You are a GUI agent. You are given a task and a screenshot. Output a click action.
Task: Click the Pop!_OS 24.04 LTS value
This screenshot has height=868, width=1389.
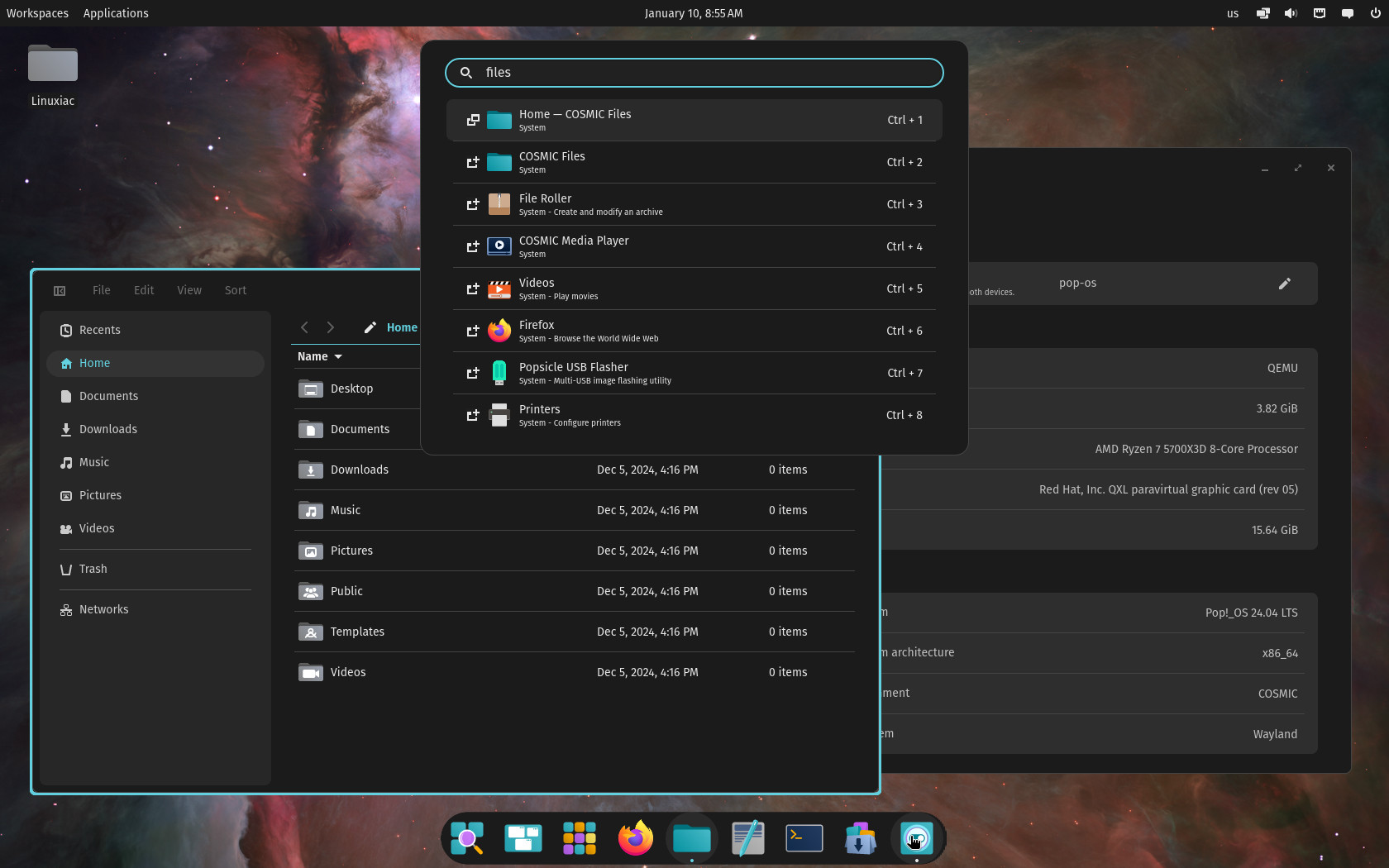1251,613
